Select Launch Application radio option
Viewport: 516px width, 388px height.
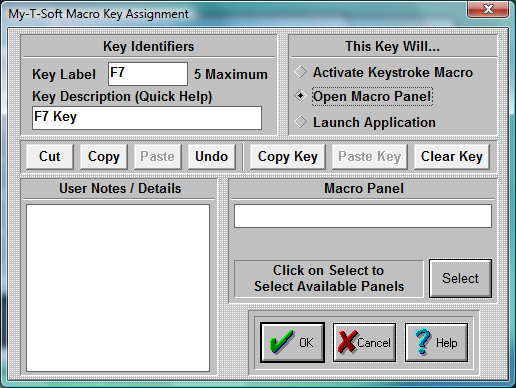pos(365,122)
